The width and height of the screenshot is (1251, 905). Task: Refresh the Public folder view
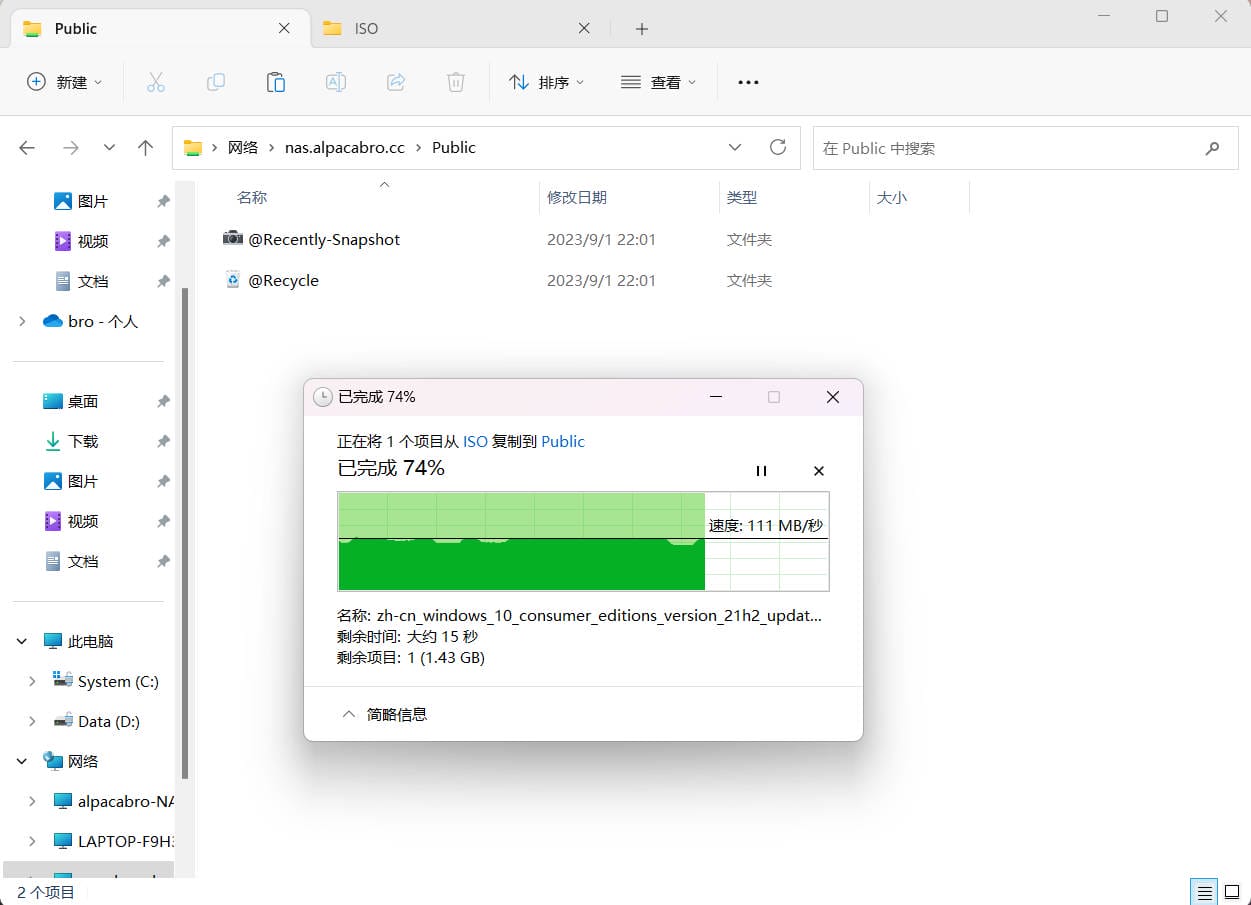coord(778,147)
